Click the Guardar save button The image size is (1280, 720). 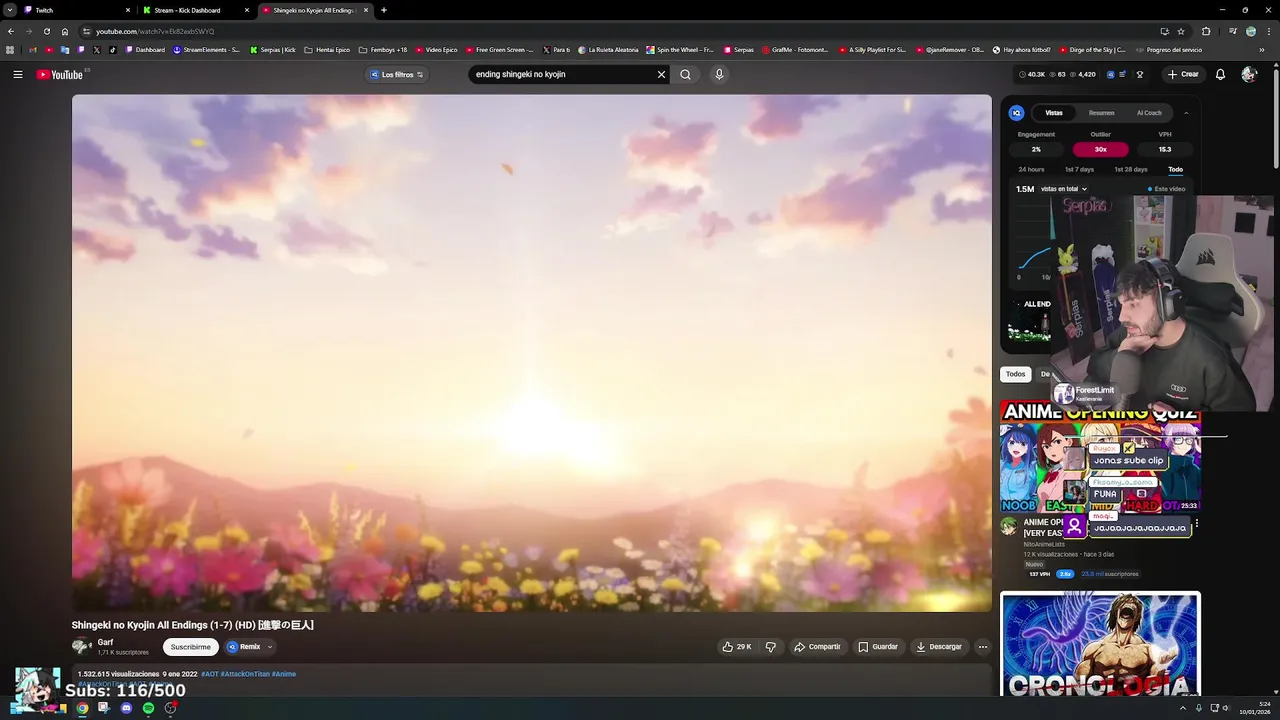pos(878,647)
